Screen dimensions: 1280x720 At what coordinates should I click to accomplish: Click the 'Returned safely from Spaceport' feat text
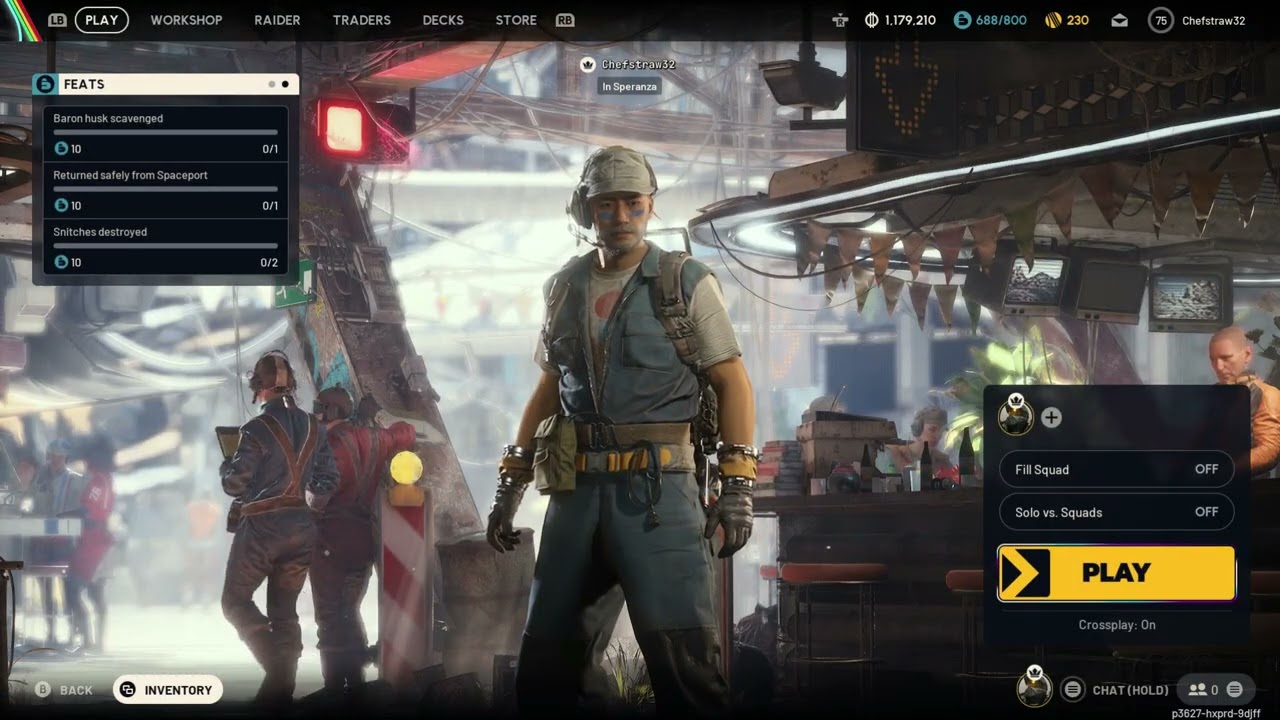point(131,175)
